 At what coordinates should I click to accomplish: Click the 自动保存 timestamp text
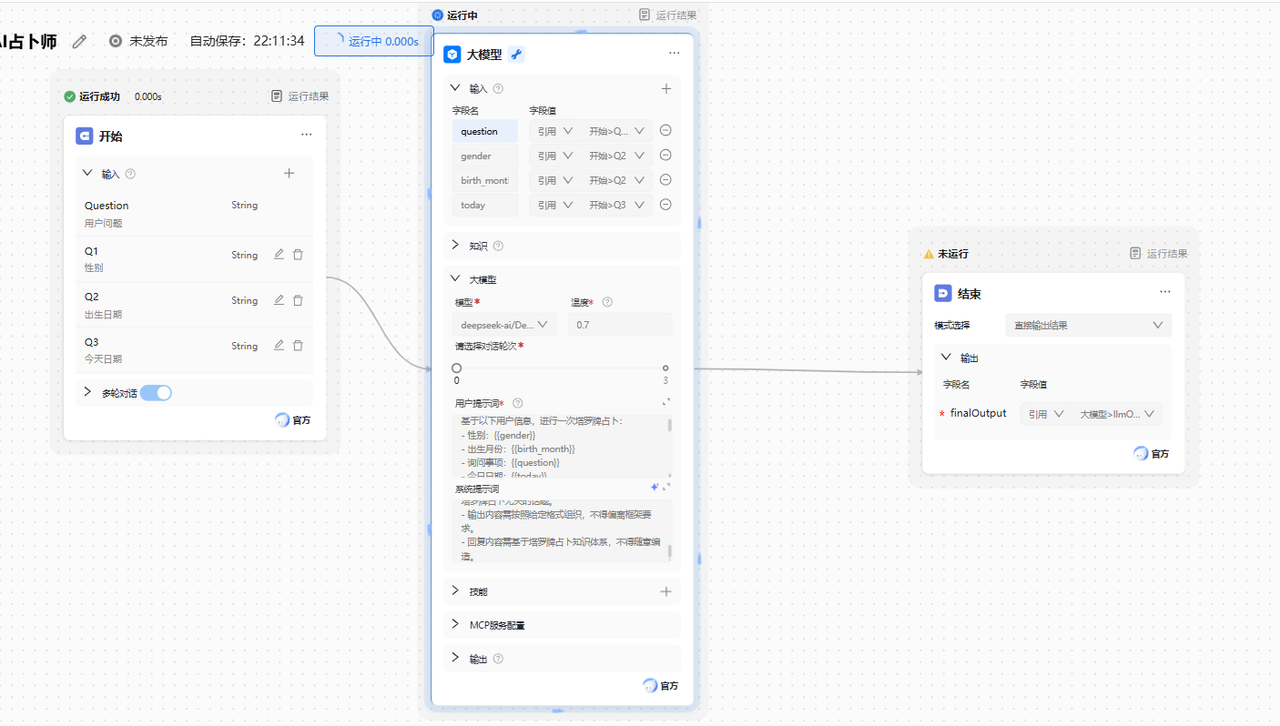247,41
